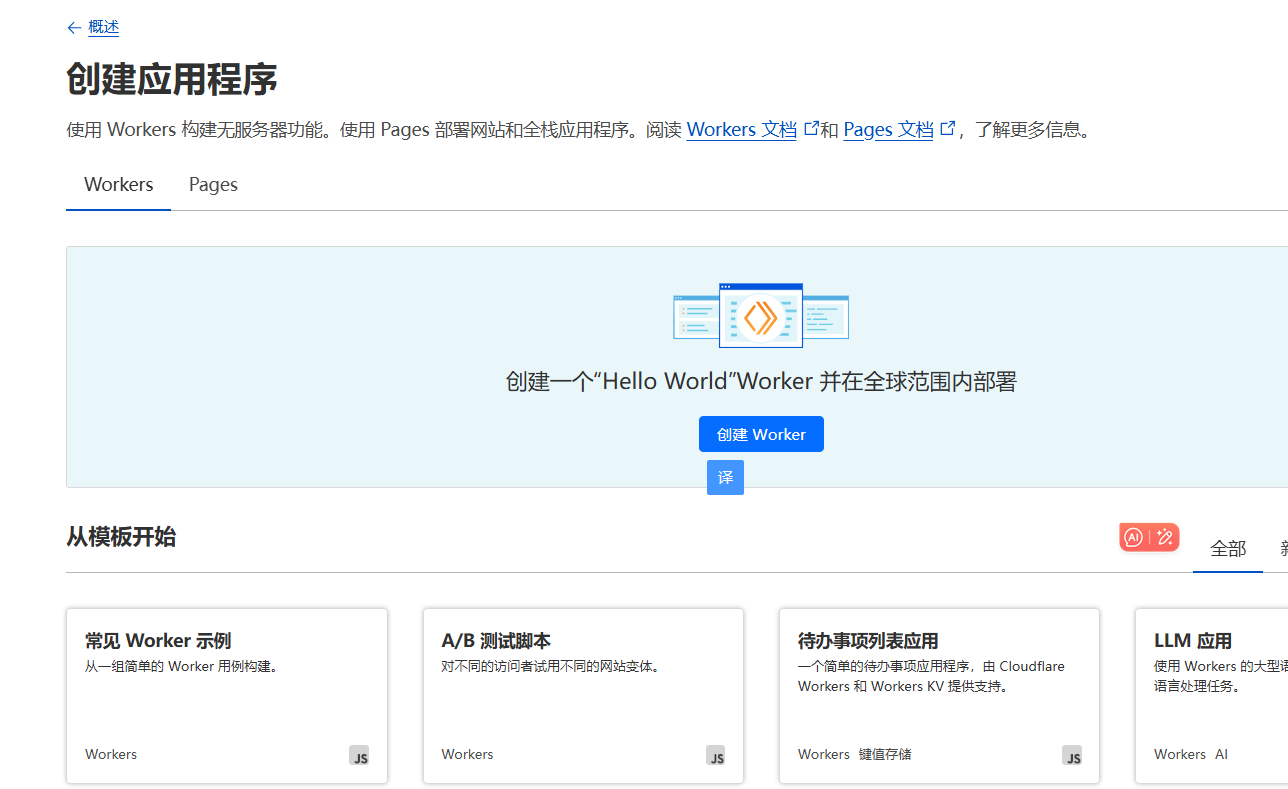Click JS badge on 待办事项列表应用 card
1288x789 pixels.
pyautogui.click(x=1072, y=756)
